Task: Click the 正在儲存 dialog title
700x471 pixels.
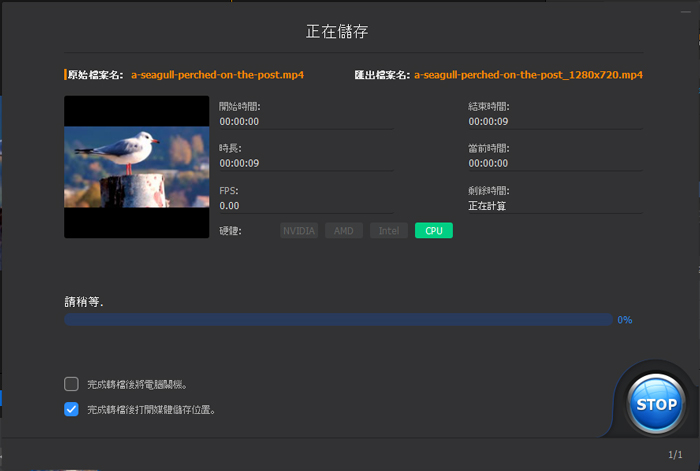Action: (x=337, y=31)
